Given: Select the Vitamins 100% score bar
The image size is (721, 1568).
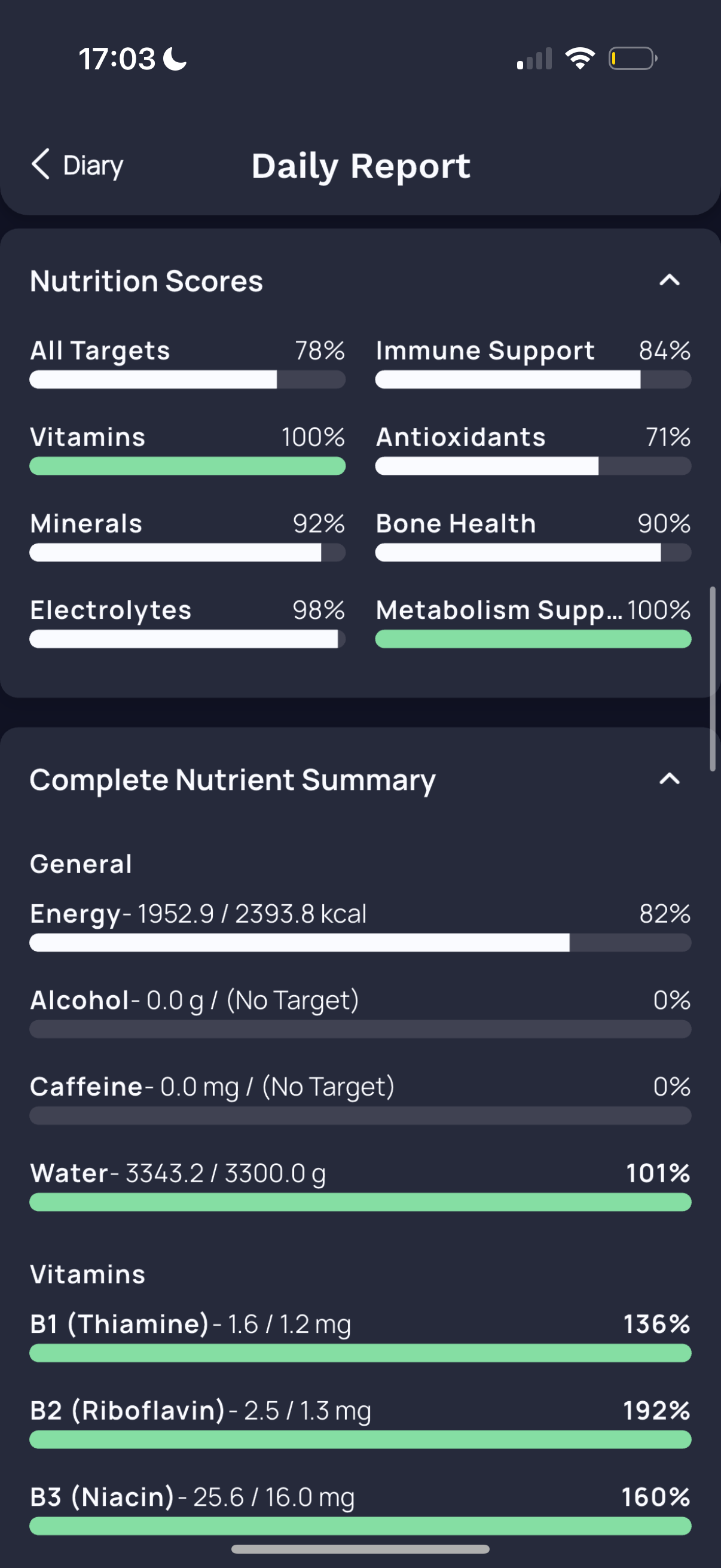Looking at the screenshot, I should click(187, 466).
